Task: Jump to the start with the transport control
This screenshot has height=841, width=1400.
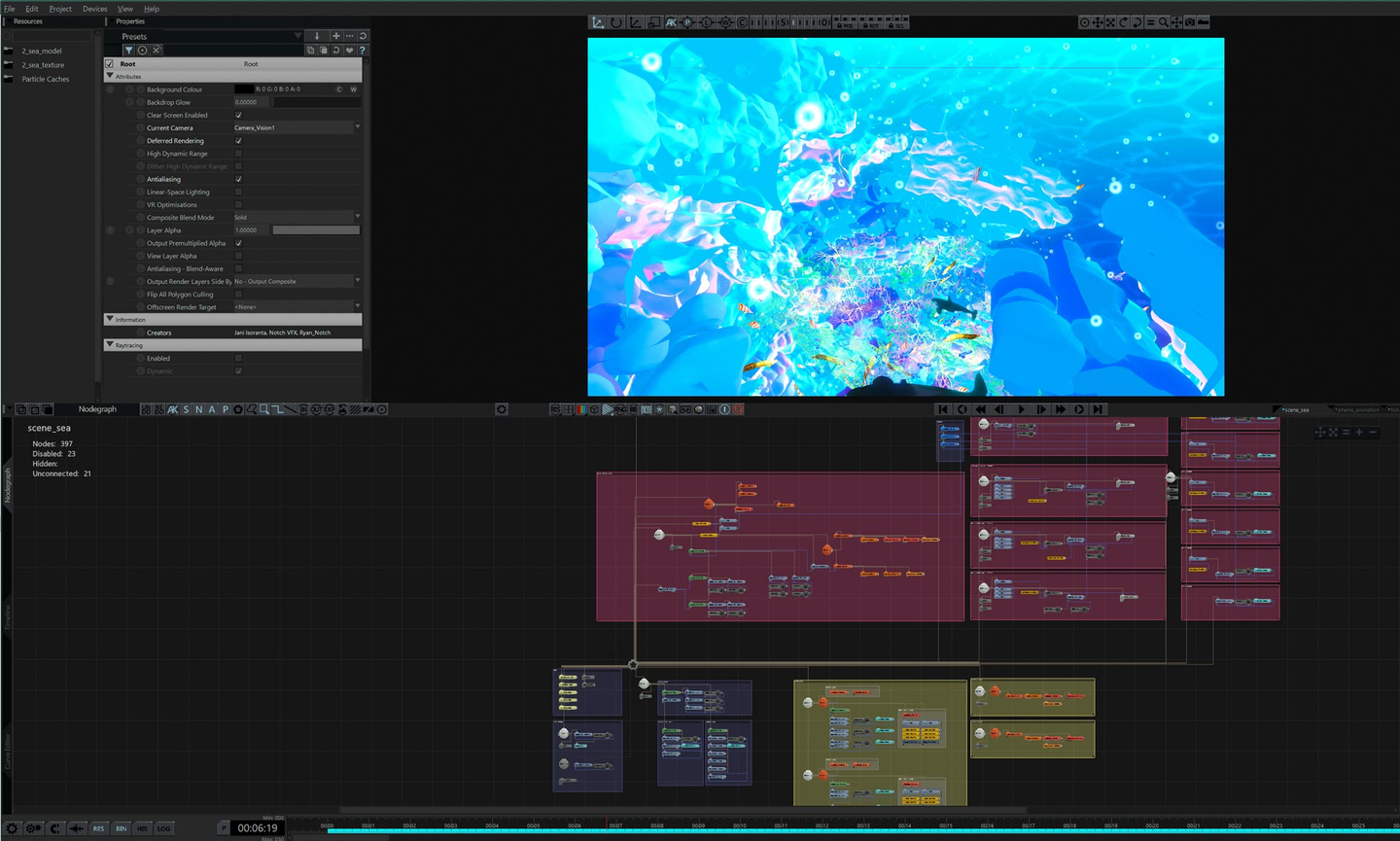Action: (x=942, y=409)
